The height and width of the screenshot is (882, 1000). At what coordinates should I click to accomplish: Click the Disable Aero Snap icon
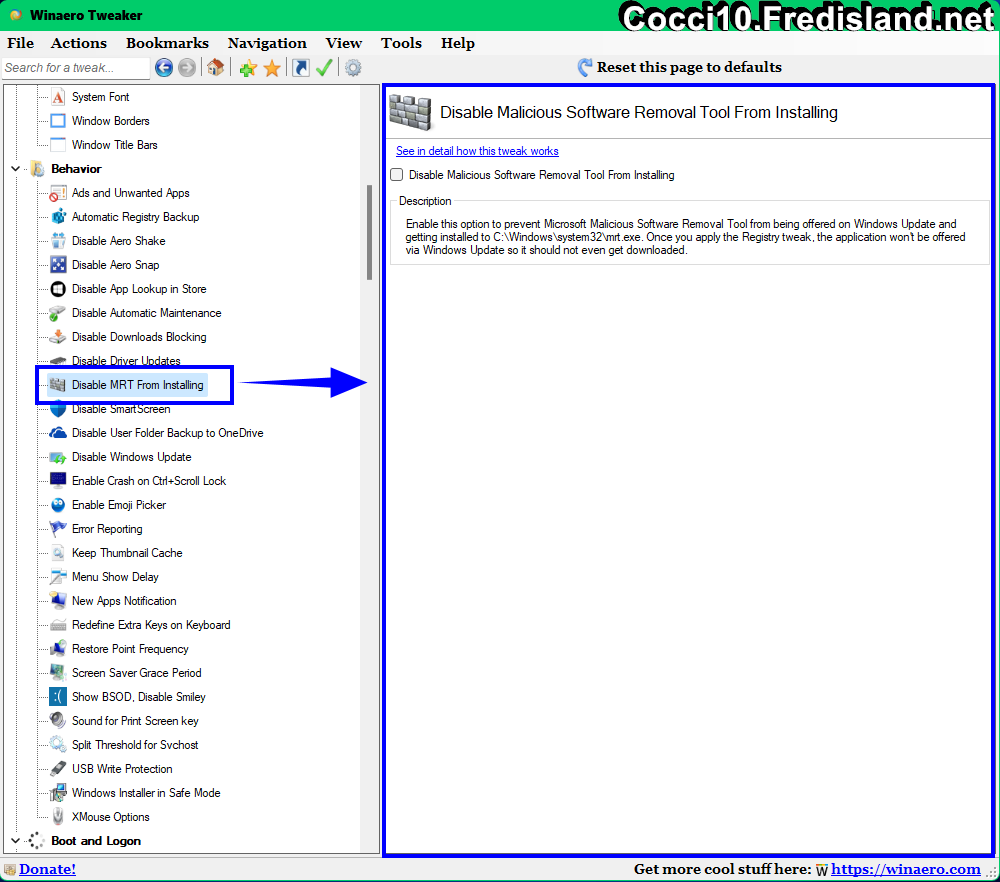click(x=58, y=265)
